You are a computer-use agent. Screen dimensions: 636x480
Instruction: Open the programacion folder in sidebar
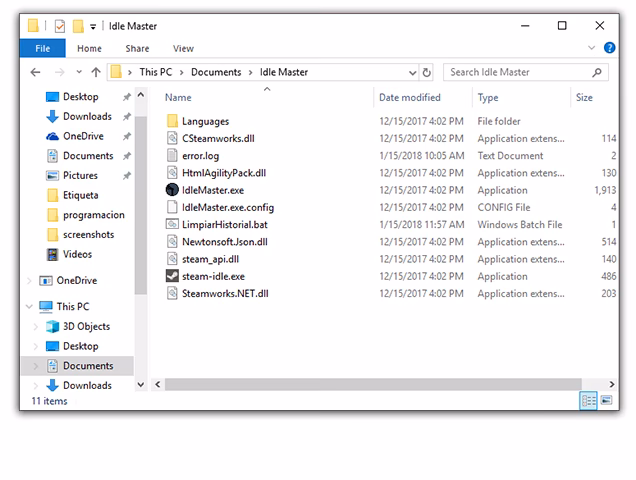click(x=93, y=215)
